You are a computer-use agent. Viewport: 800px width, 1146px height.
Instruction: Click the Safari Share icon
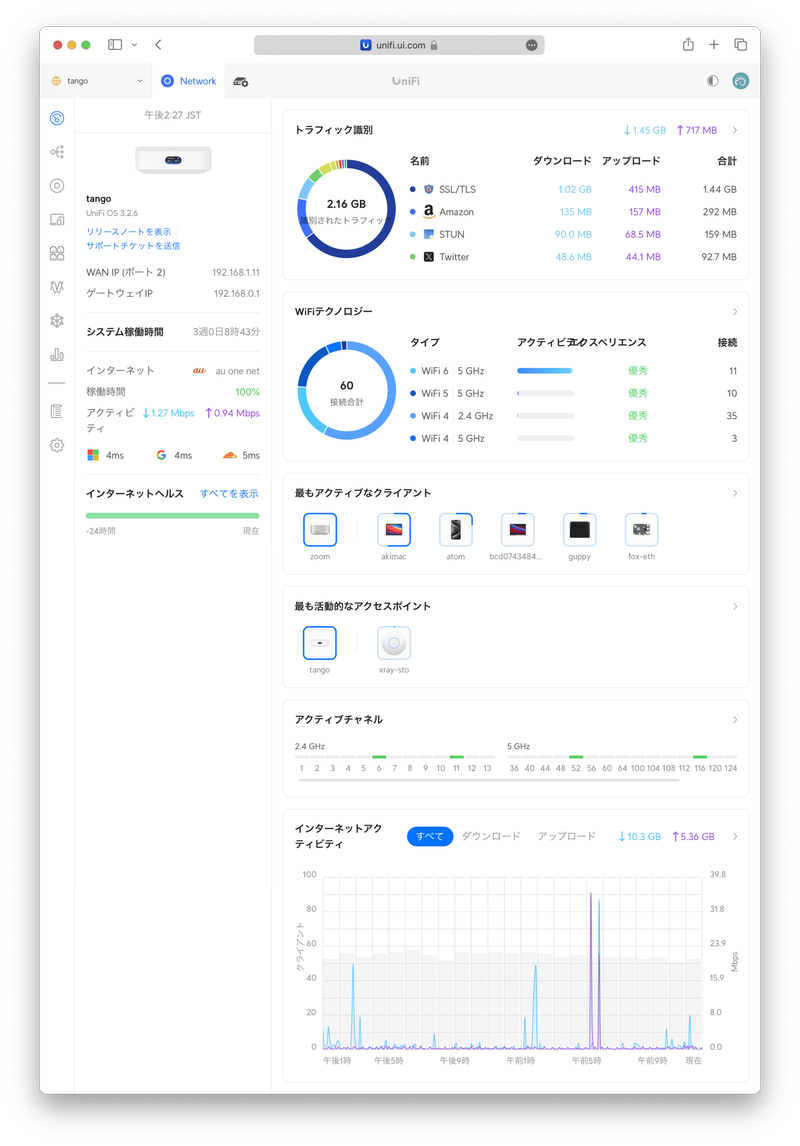point(688,45)
